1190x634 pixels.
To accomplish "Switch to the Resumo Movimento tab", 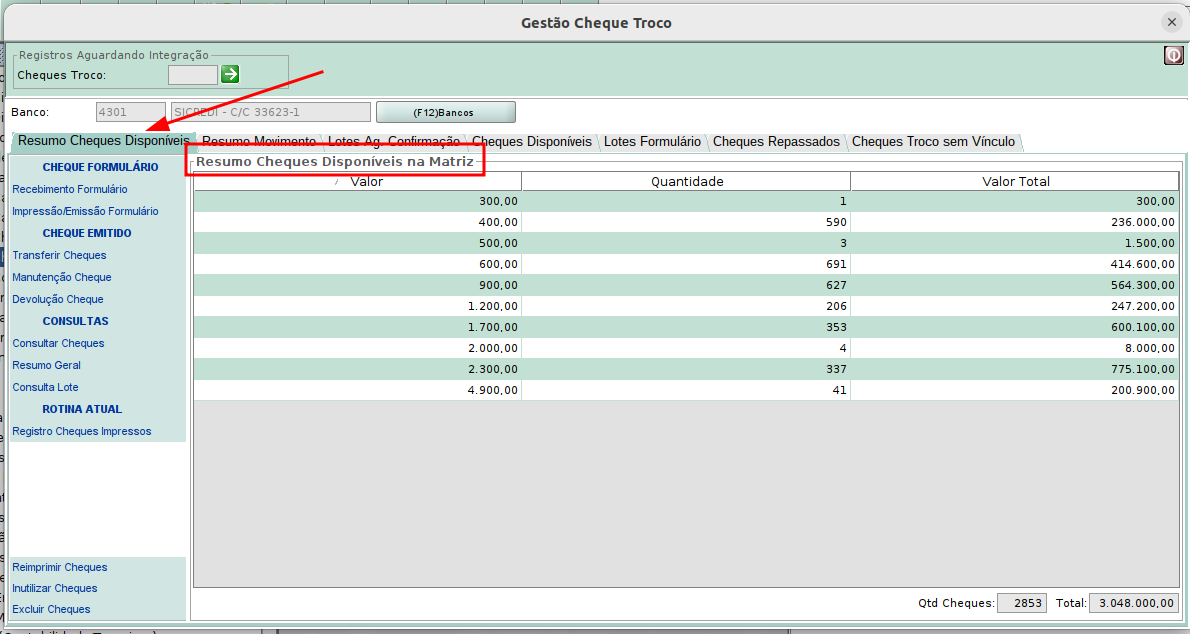I will 259,142.
